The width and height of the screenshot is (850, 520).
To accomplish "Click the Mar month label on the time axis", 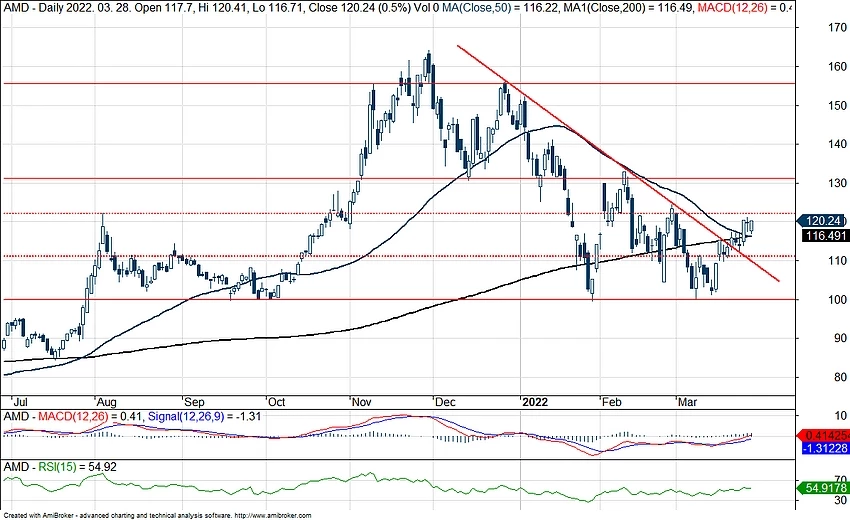I will [688, 402].
